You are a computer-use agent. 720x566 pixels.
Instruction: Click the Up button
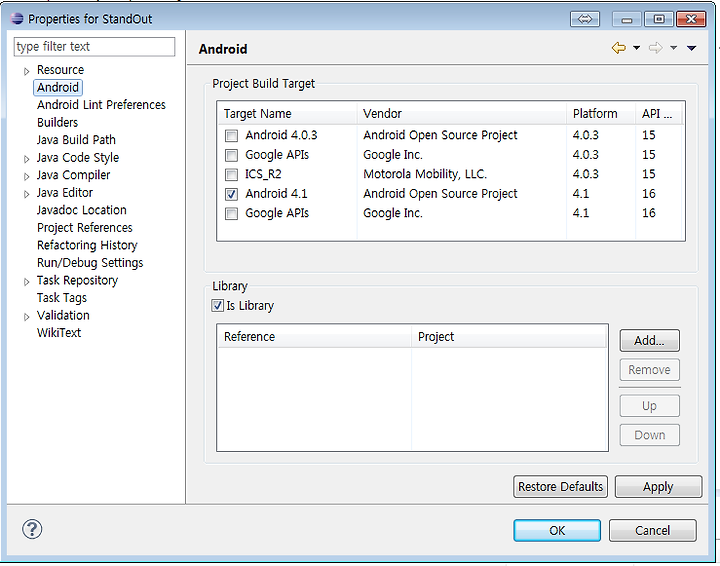[649, 406]
